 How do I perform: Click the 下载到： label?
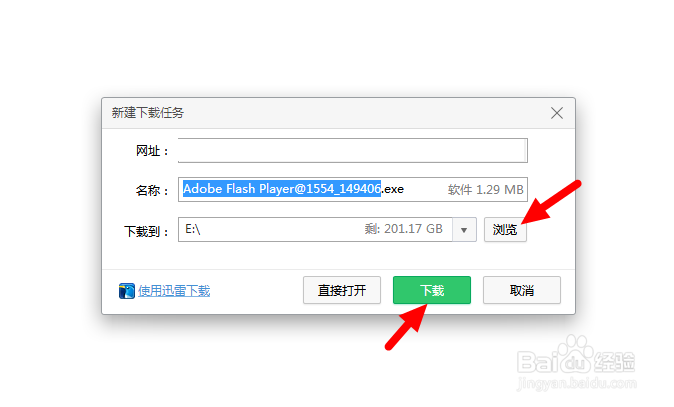click(x=147, y=231)
